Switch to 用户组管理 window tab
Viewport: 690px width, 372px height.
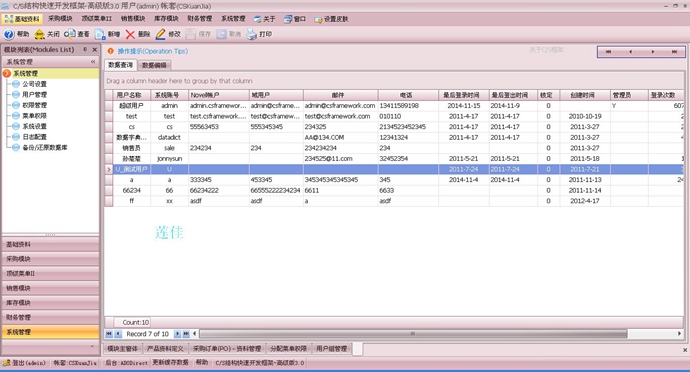click(332, 349)
